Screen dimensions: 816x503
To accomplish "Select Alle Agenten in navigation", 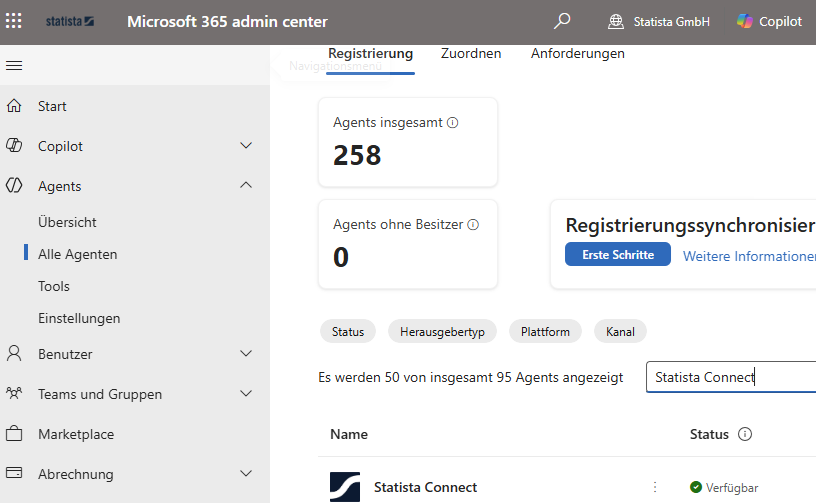I will 78,254.
